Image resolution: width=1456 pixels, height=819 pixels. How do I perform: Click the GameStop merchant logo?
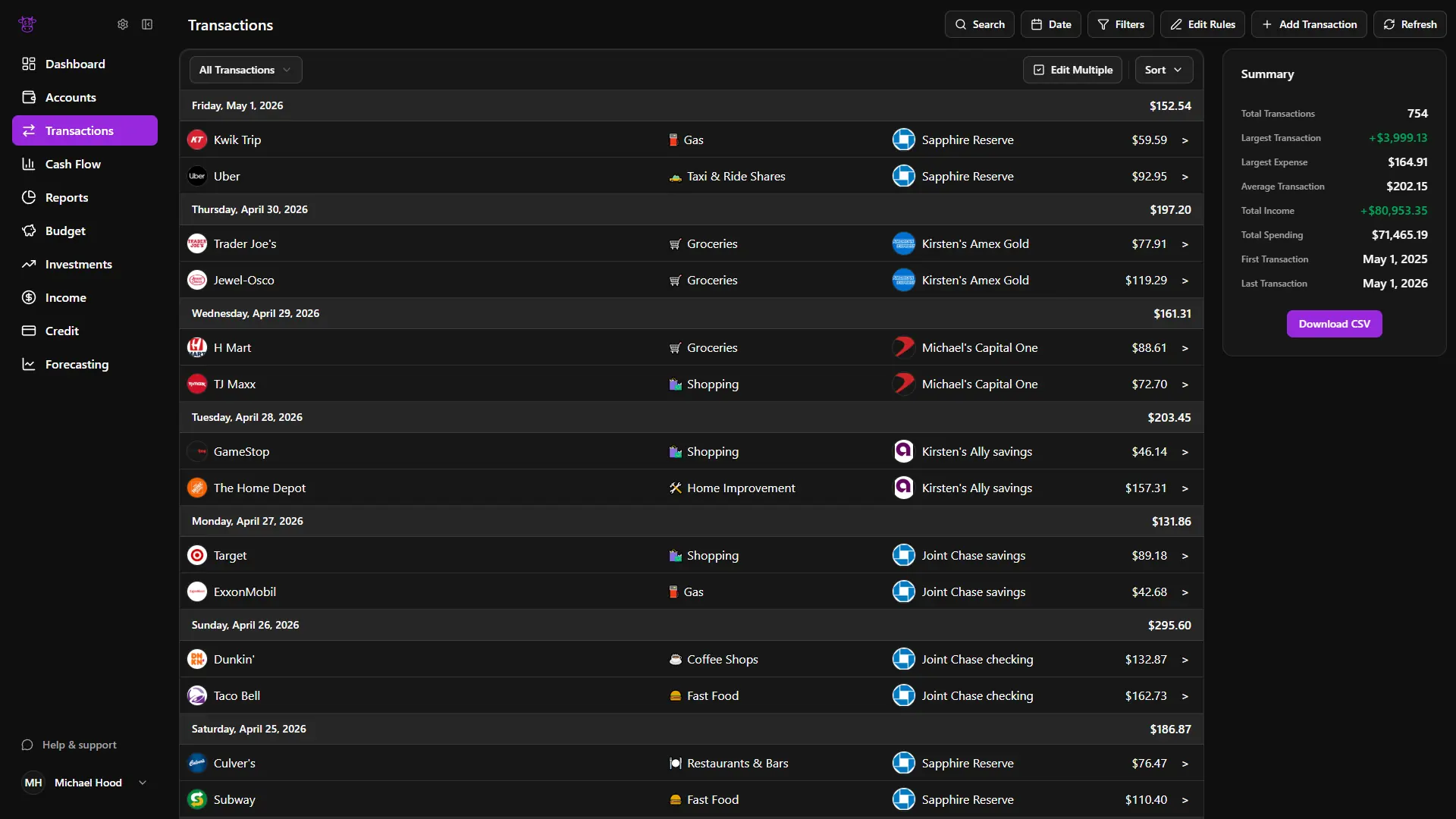pos(197,451)
